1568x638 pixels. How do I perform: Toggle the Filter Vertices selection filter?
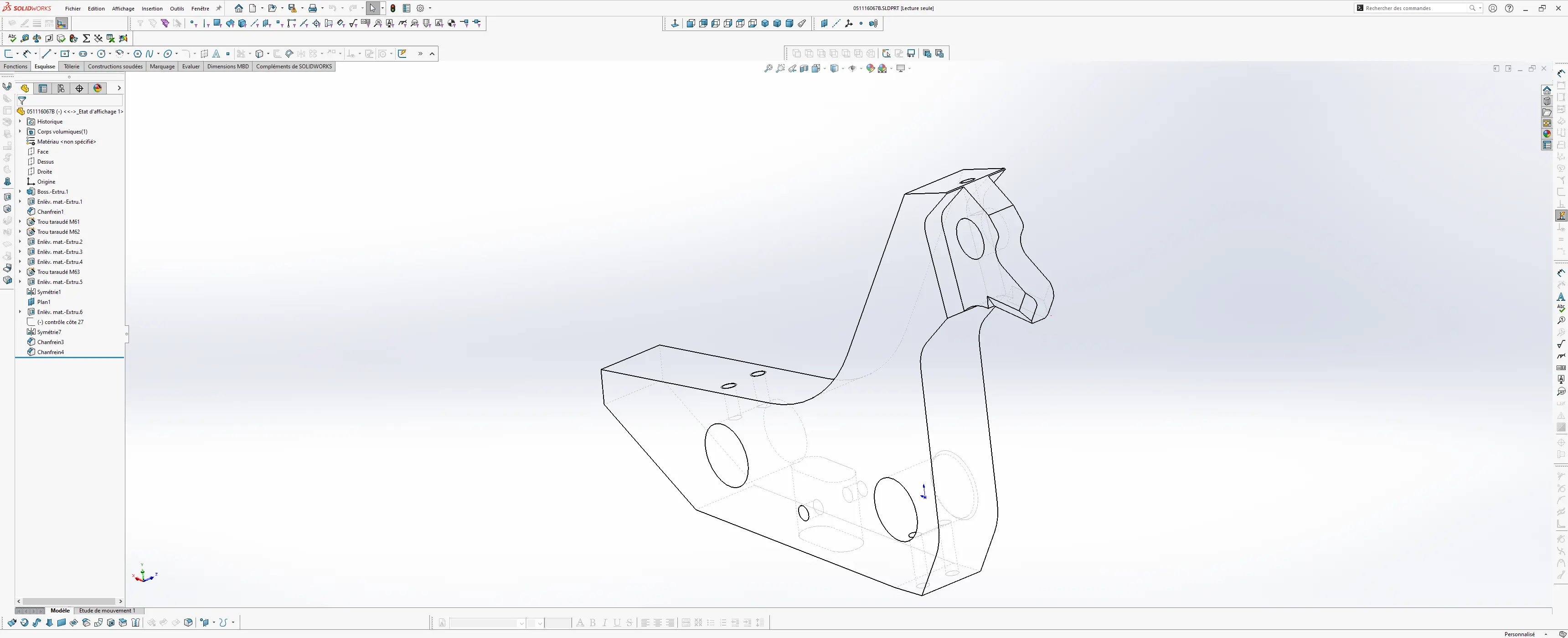pyautogui.click(x=193, y=23)
